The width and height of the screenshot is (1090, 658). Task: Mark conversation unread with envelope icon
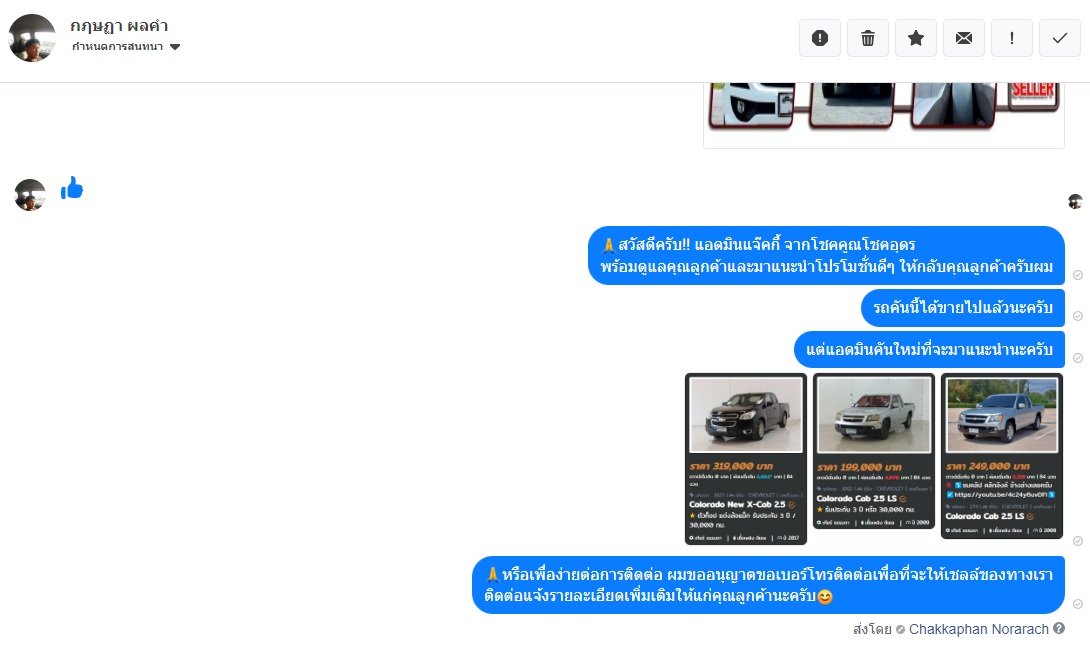pos(964,38)
